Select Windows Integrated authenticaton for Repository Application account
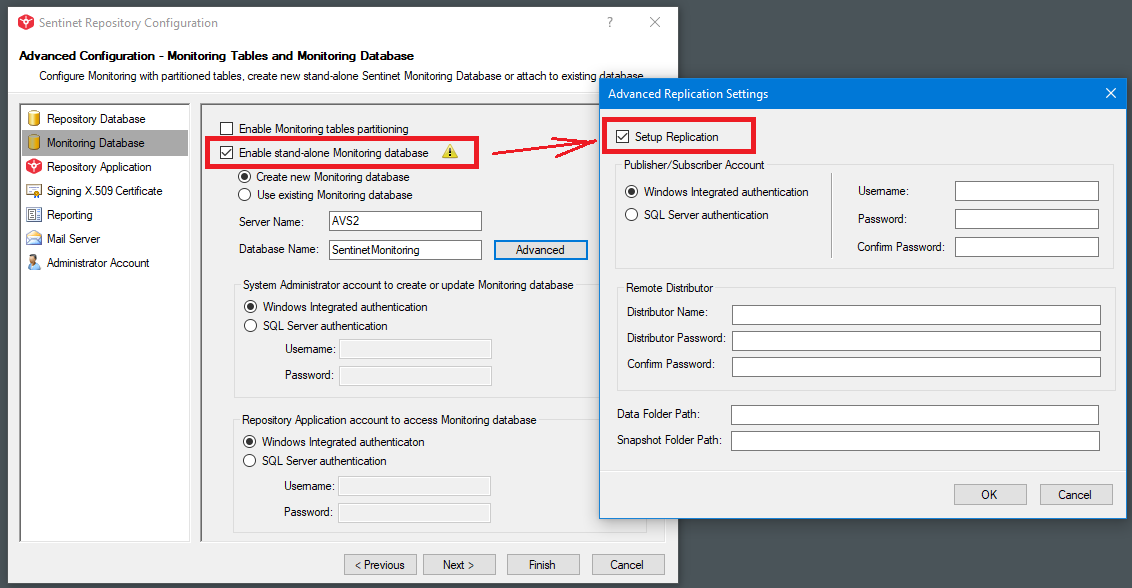Image resolution: width=1132 pixels, height=588 pixels. 250,441
